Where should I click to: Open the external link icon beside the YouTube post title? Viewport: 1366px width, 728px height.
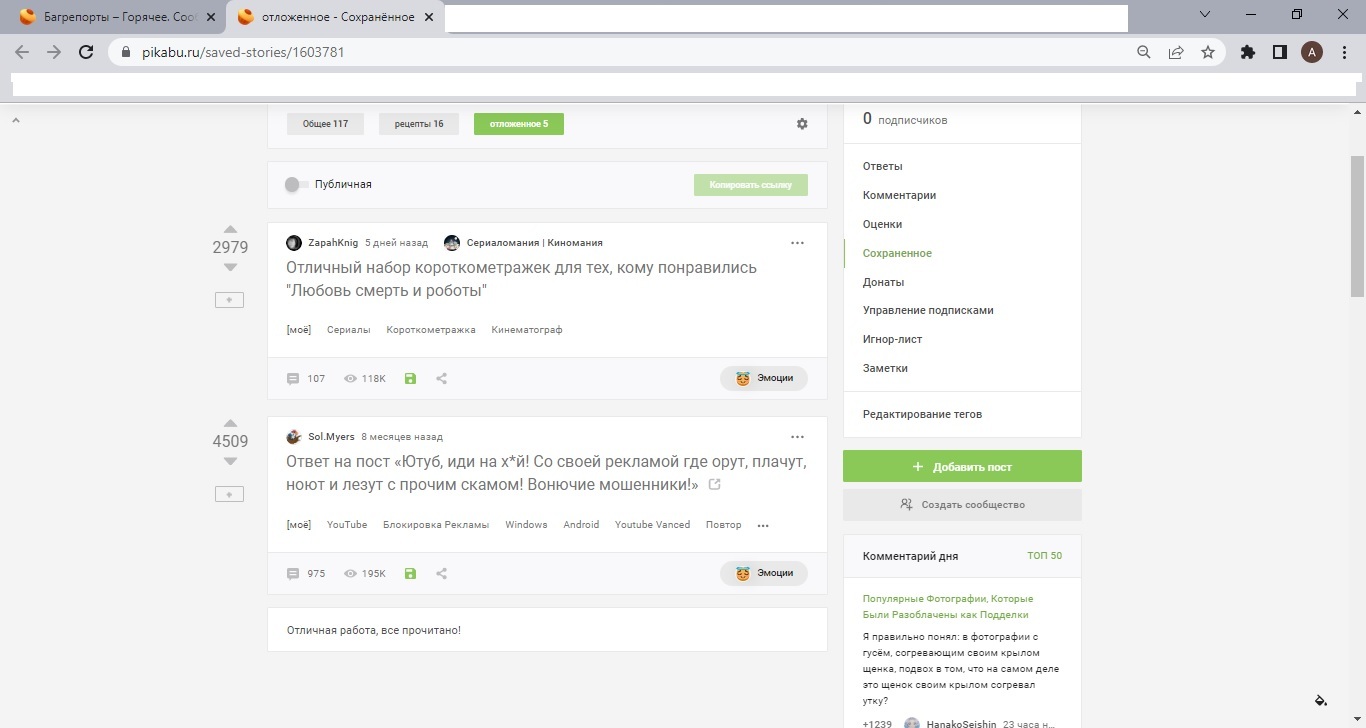[x=714, y=485]
